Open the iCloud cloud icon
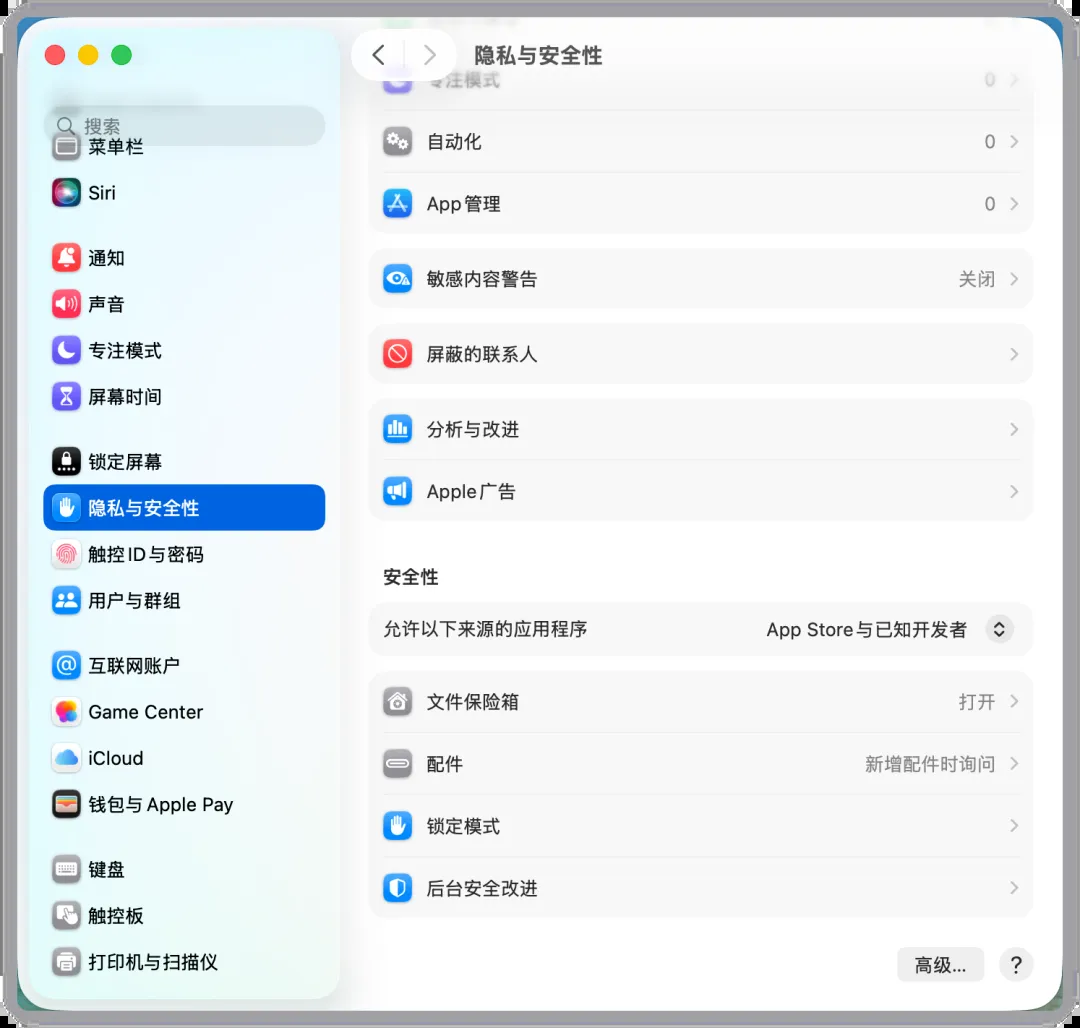Image resolution: width=1080 pixels, height=1028 pixels. pos(66,758)
